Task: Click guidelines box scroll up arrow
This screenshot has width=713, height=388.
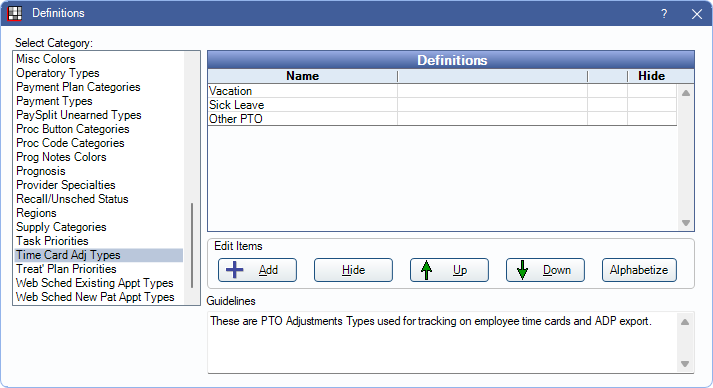Action: pos(685,322)
